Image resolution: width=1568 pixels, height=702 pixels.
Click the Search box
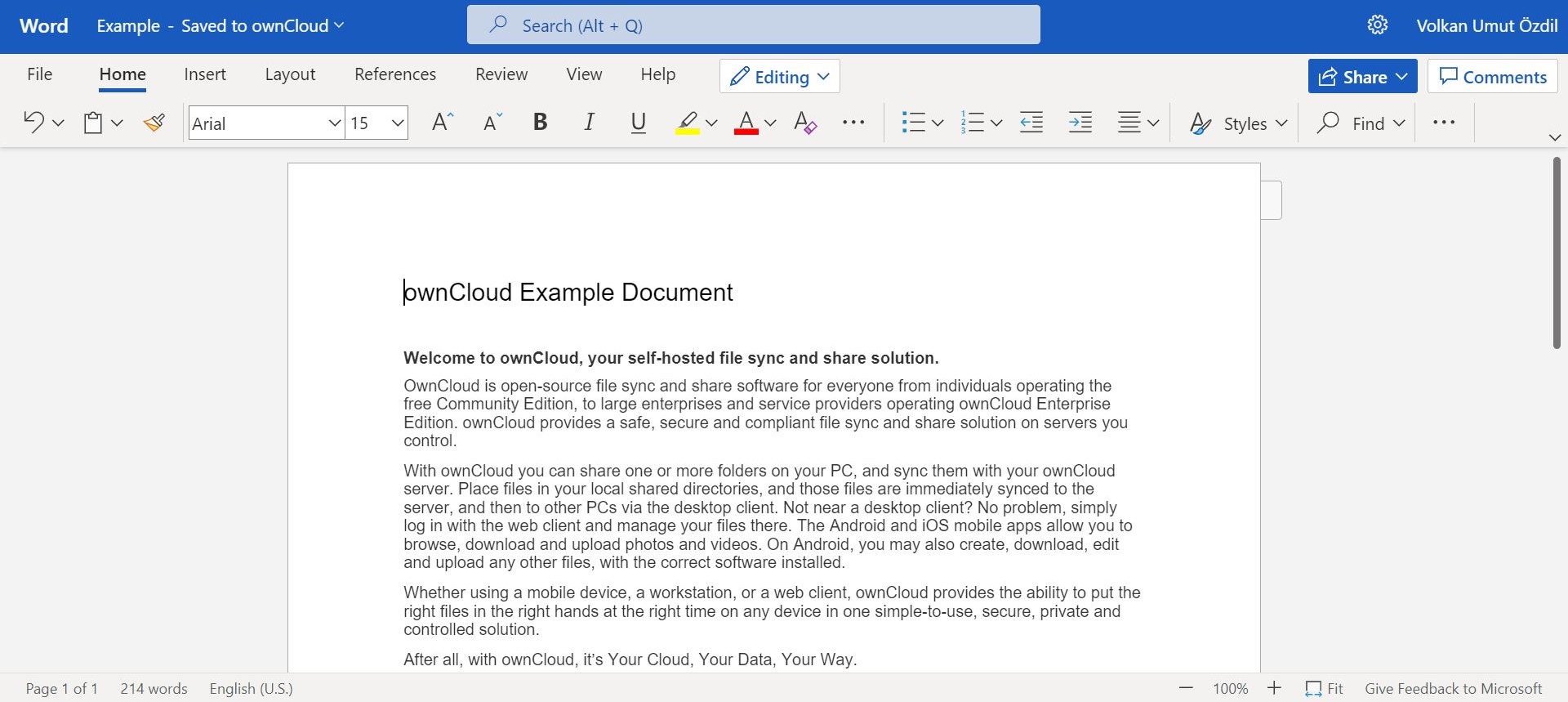click(754, 25)
